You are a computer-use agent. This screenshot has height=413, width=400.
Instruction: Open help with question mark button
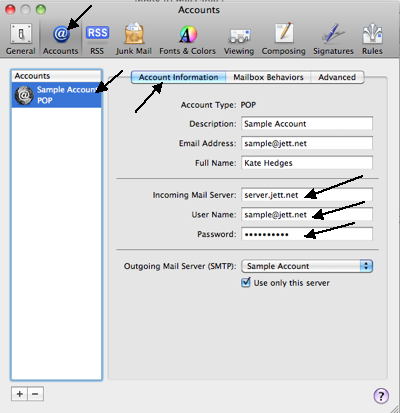(381, 396)
